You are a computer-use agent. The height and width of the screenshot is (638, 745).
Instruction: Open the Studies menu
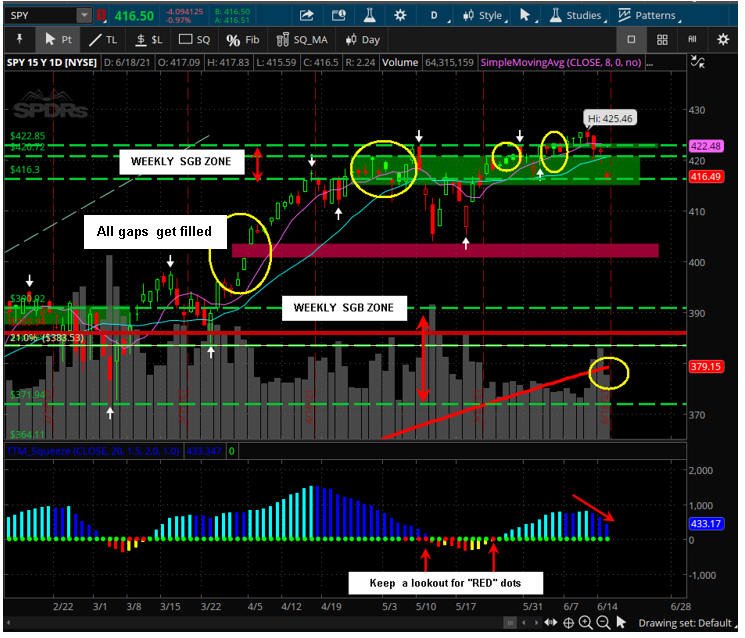(x=577, y=16)
